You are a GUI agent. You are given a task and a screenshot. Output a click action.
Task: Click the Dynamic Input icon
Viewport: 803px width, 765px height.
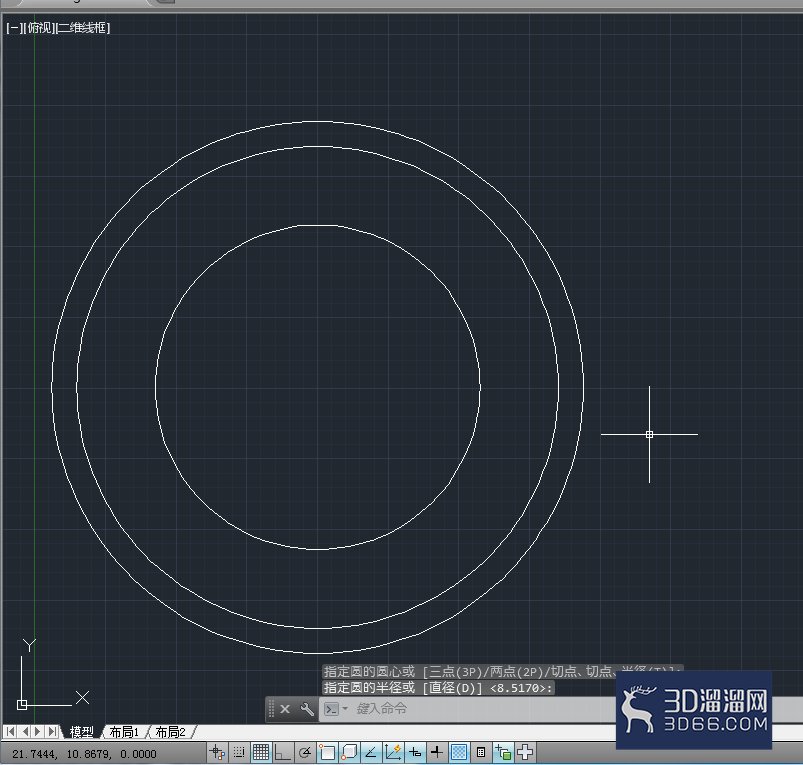[x=415, y=752]
